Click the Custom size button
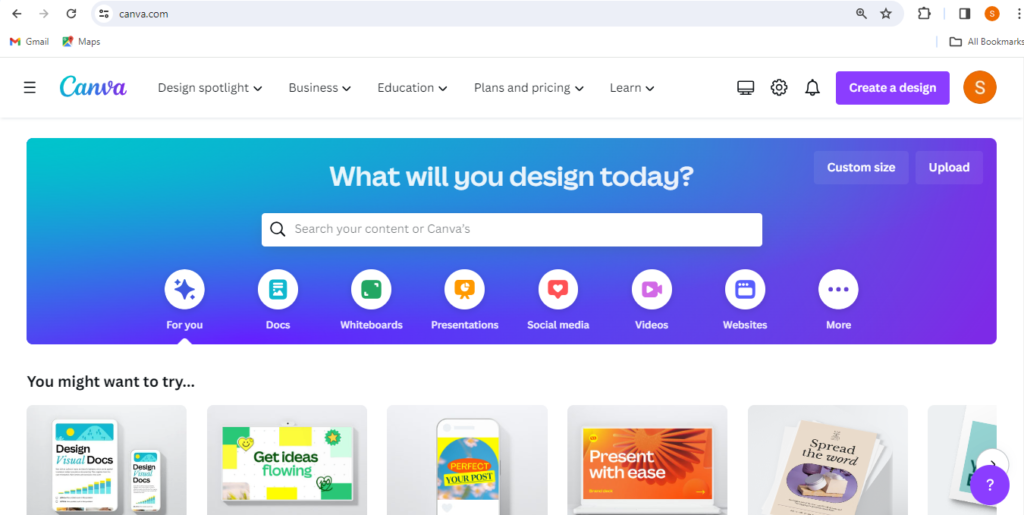Image resolution: width=1024 pixels, height=515 pixels. 861,167
